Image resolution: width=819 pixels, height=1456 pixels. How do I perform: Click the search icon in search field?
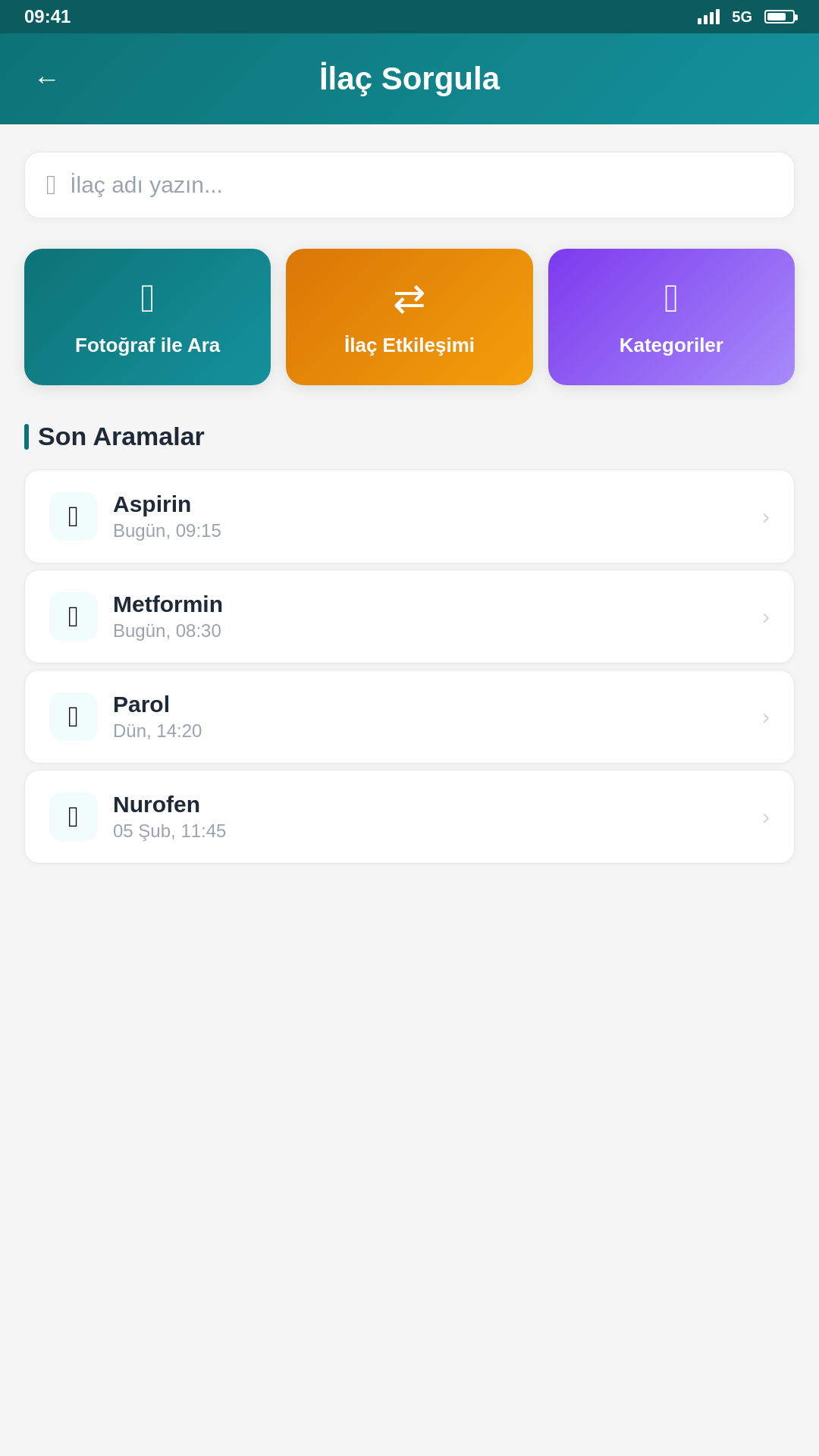pos(51,185)
